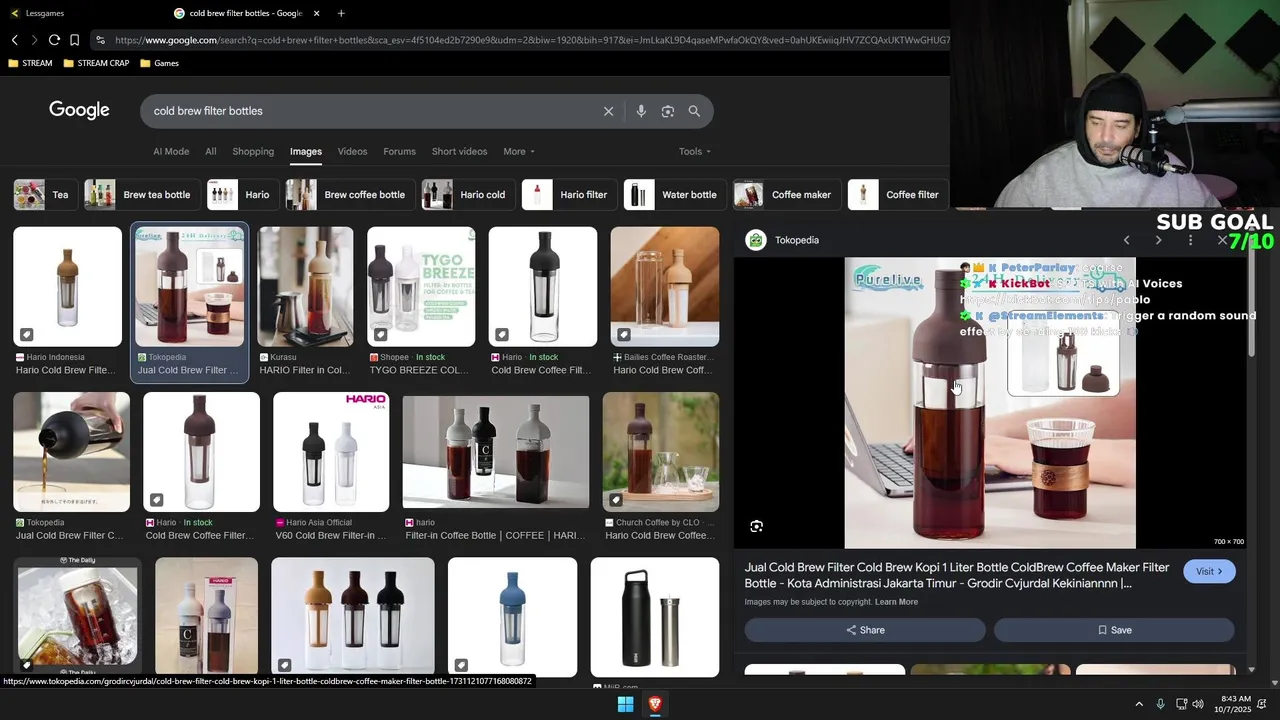Bookmark this page icon
The image size is (1280, 720).
[x=74, y=40]
